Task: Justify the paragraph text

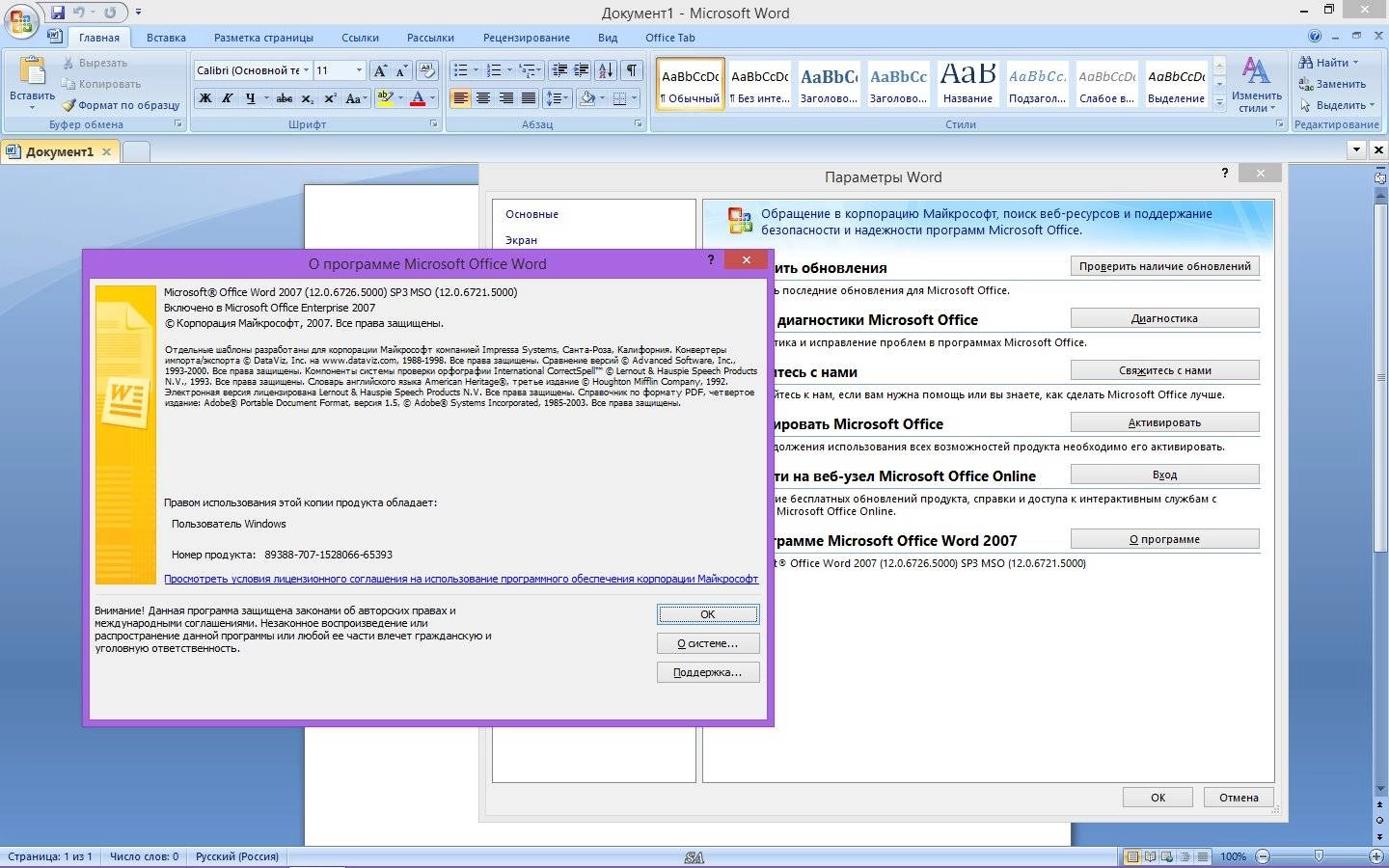Action: [529, 98]
